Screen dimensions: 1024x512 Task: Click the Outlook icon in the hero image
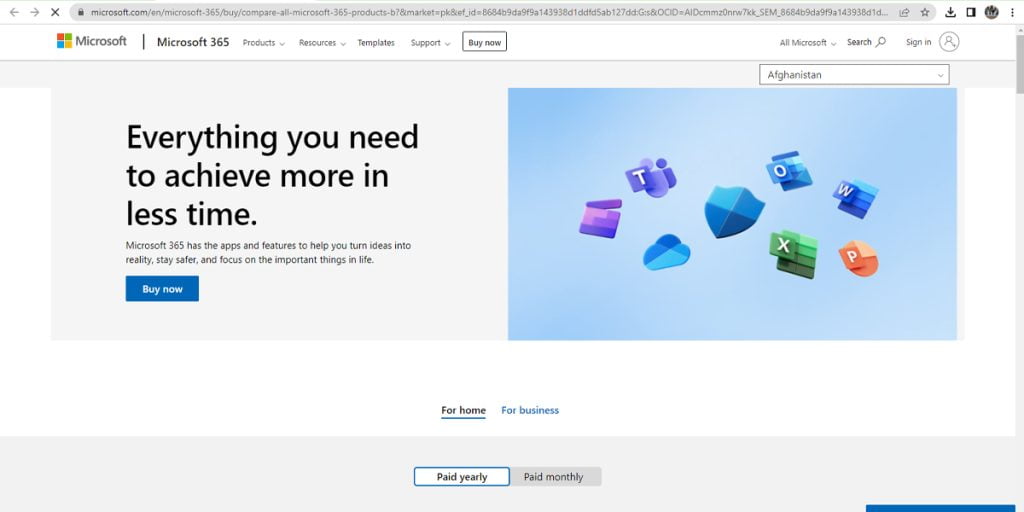pos(788,170)
